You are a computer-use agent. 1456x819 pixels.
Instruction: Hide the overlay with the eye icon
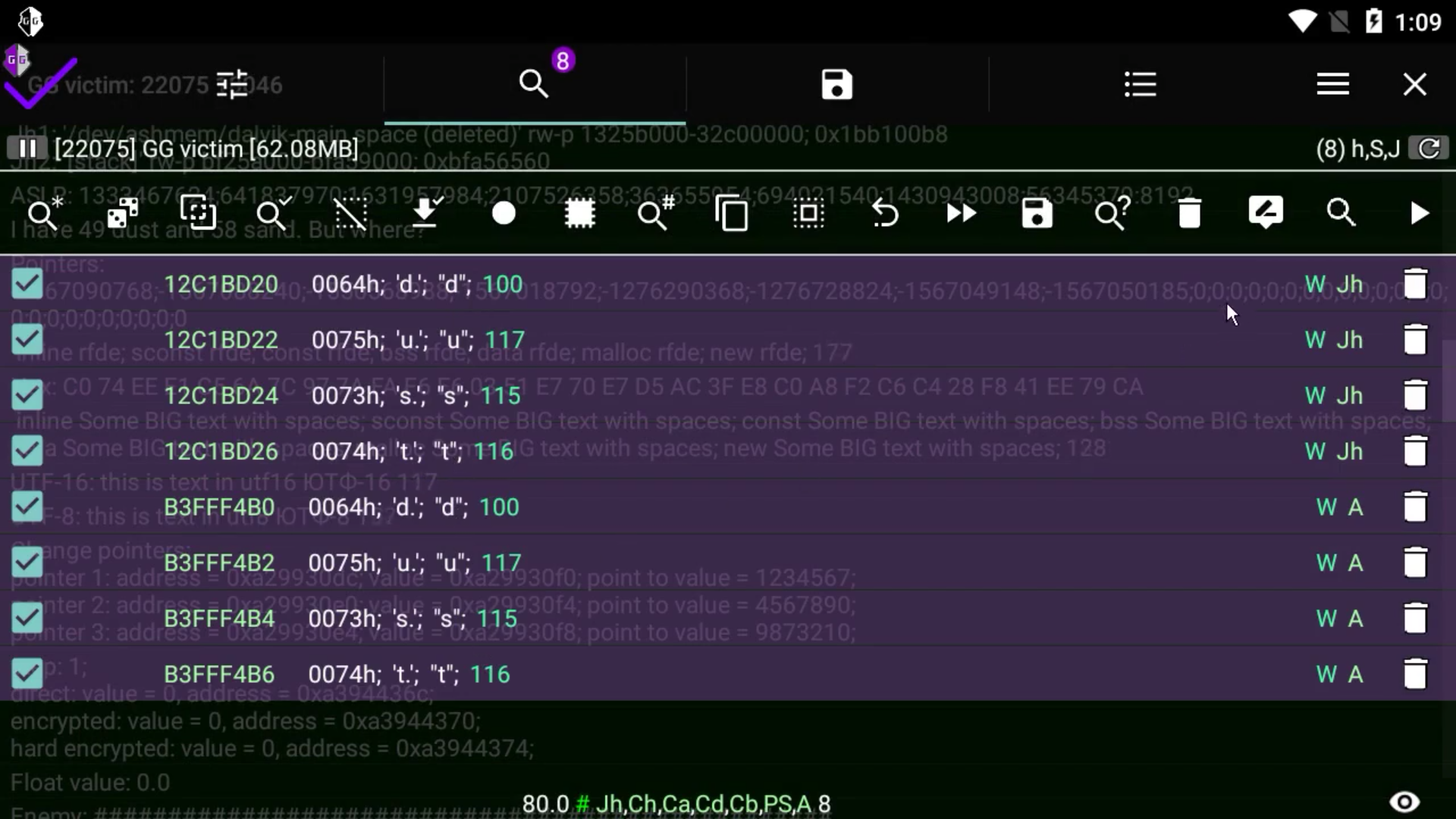[x=1404, y=802]
